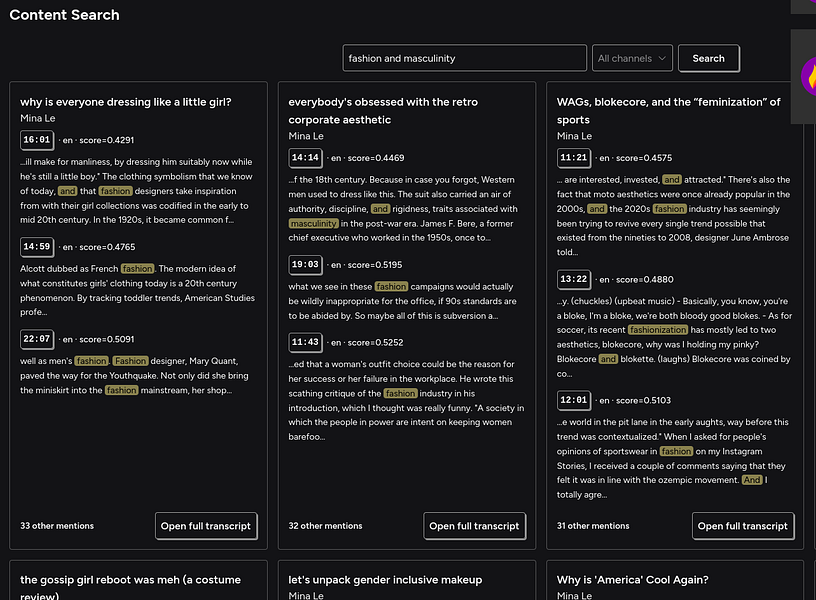Go to the 19:03 timestamp

(305, 264)
